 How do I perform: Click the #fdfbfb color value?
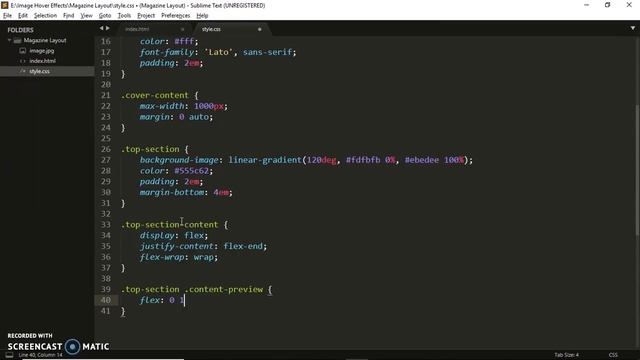363,160
